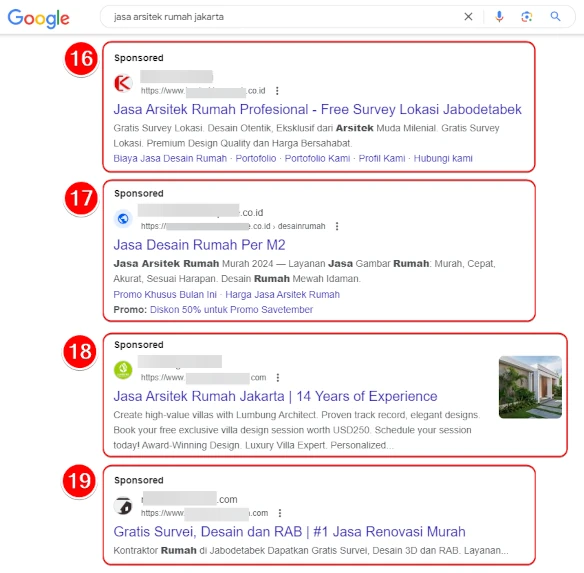This screenshot has width=584, height=573.
Task: Open Diskon 50% untuk Promo Savetember link
Action: pyautogui.click(x=231, y=310)
